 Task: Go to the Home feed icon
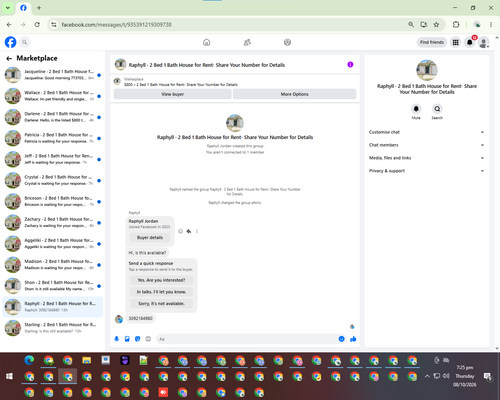click(206, 42)
